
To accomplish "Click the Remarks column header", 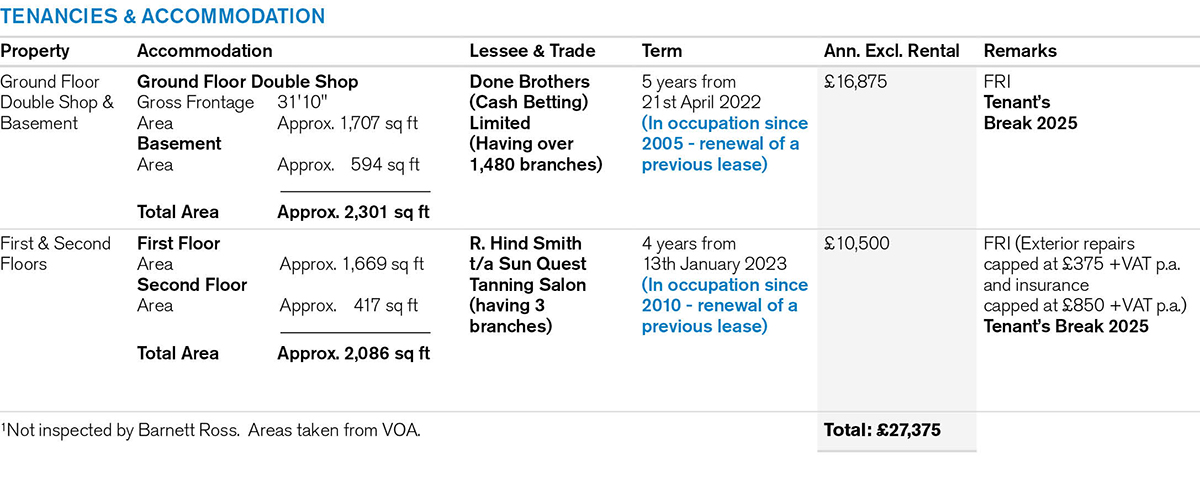I will (1020, 51).
